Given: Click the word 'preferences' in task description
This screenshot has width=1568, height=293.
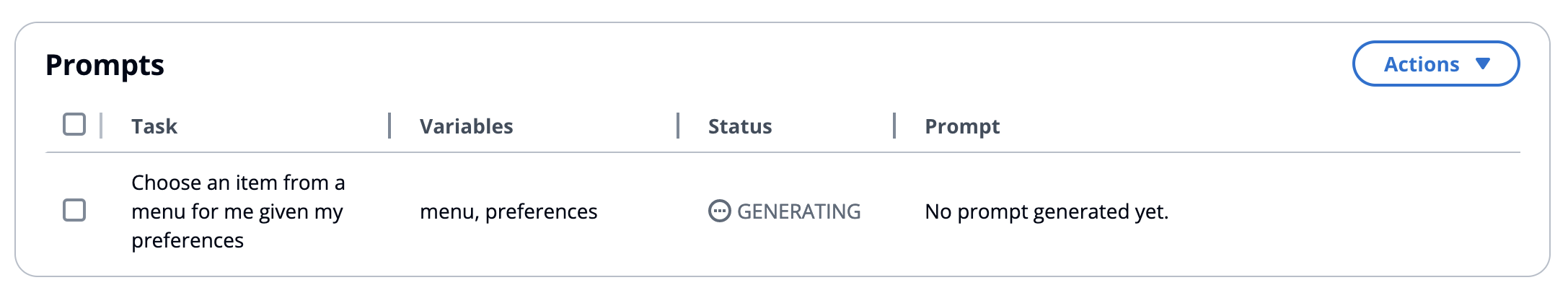Looking at the screenshot, I should coord(188,240).
